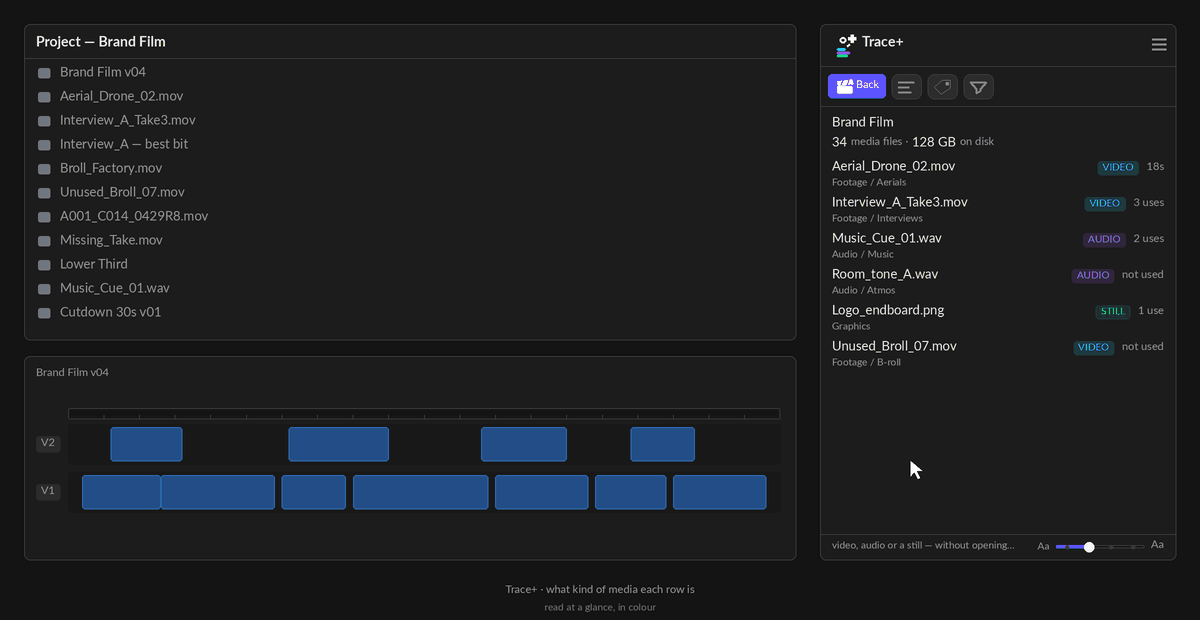The height and width of the screenshot is (620, 1200).
Task: Click the 'Footage / B-roll' path text
Action: click(x=866, y=363)
